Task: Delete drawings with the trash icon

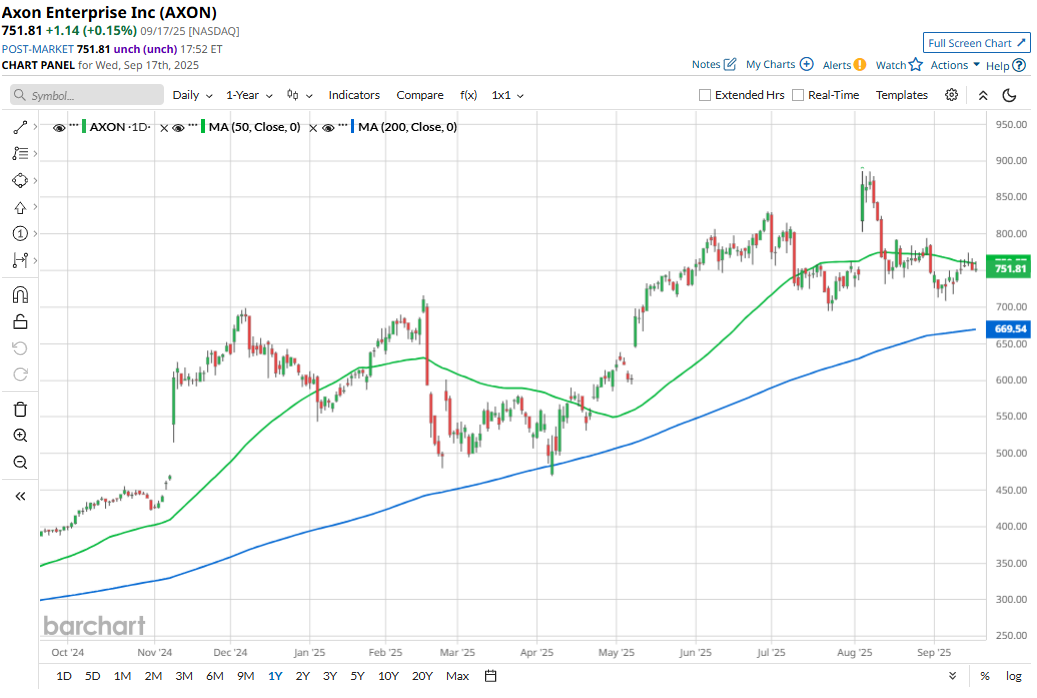Action: [20, 410]
